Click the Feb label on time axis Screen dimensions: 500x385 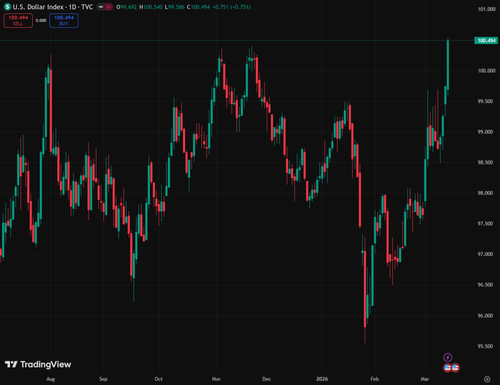tap(375, 379)
